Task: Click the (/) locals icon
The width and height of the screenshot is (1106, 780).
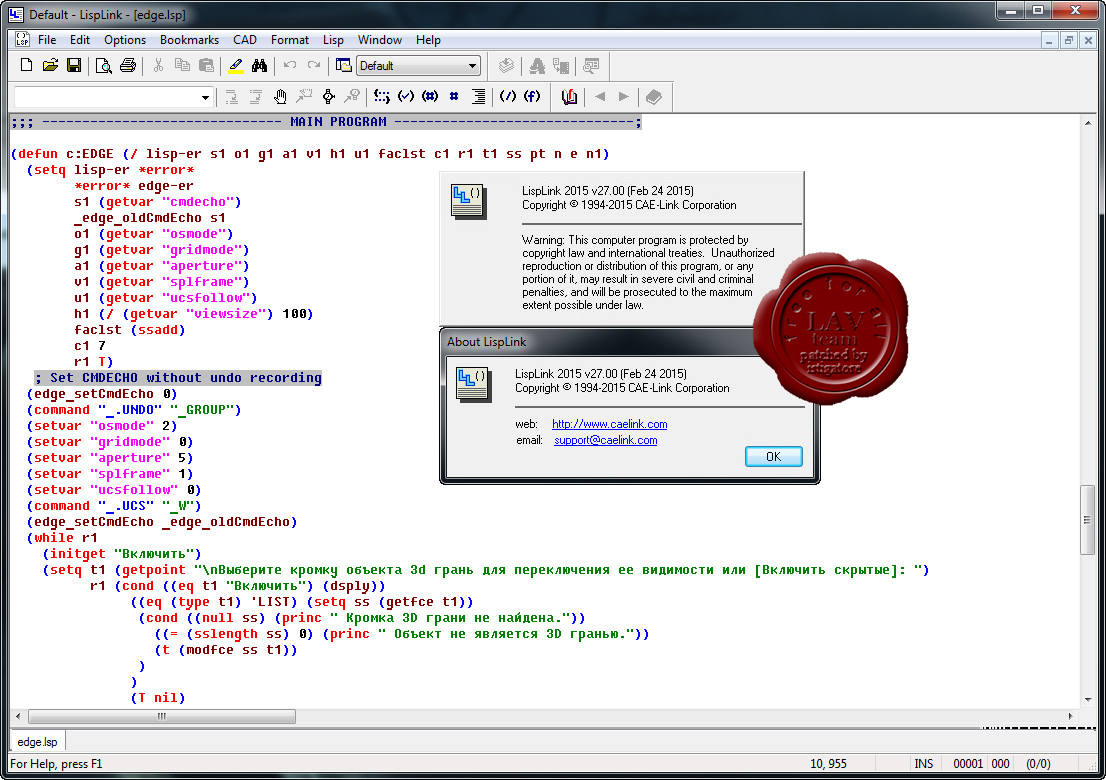Action: click(x=508, y=97)
